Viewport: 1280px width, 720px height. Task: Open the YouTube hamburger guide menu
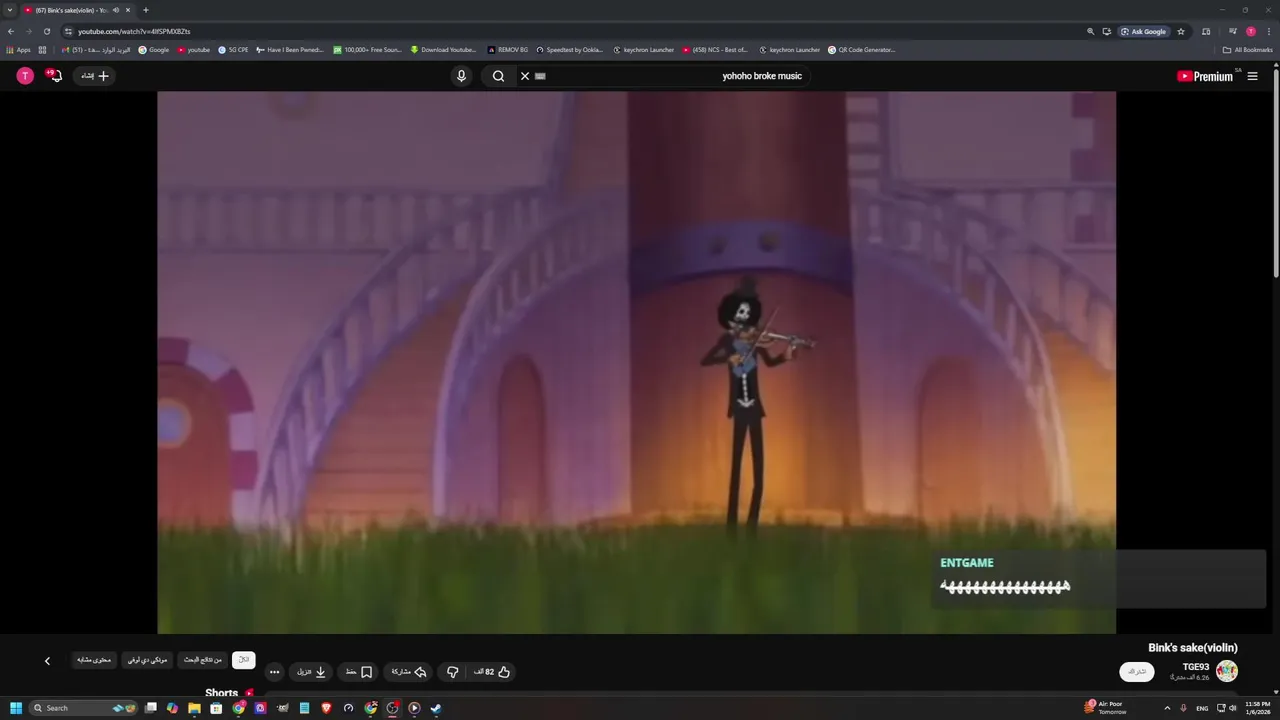(x=1252, y=76)
